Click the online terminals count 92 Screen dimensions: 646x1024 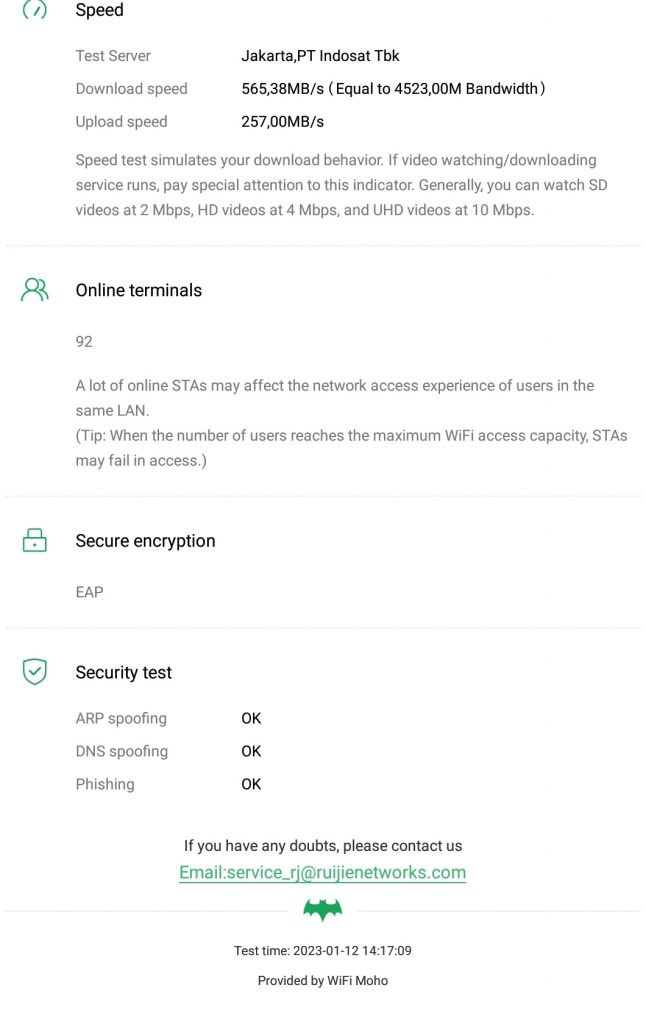[84, 342]
